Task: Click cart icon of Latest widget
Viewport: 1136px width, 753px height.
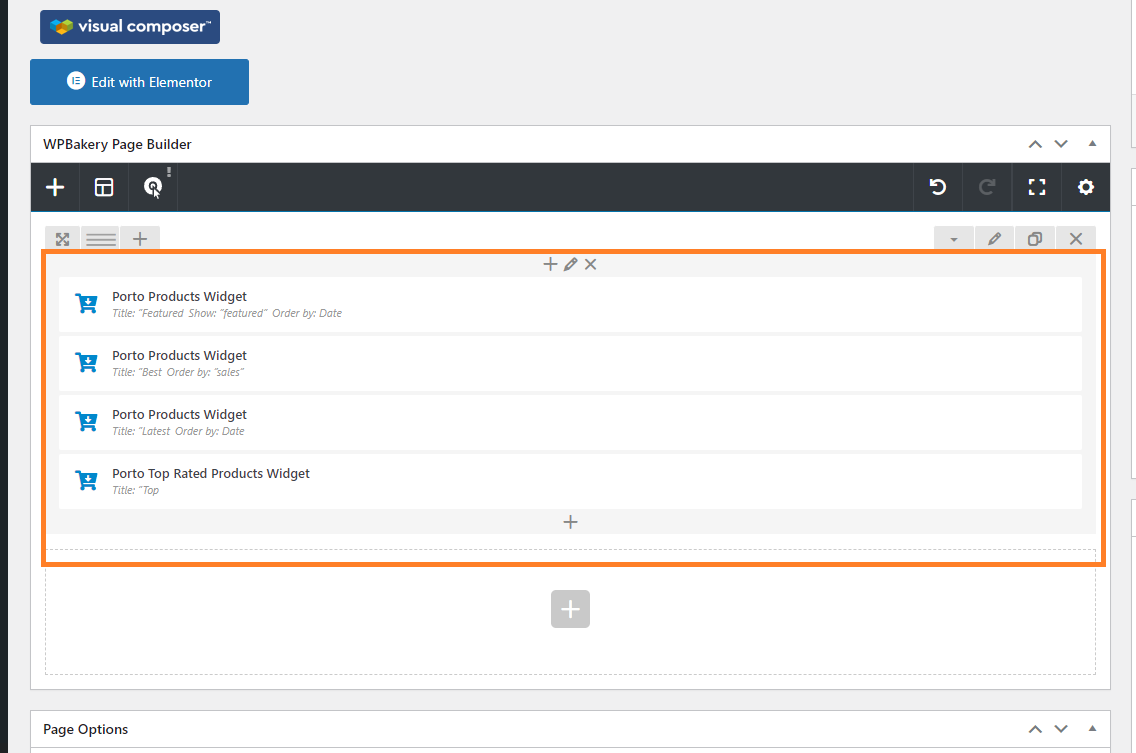Action: [86, 421]
